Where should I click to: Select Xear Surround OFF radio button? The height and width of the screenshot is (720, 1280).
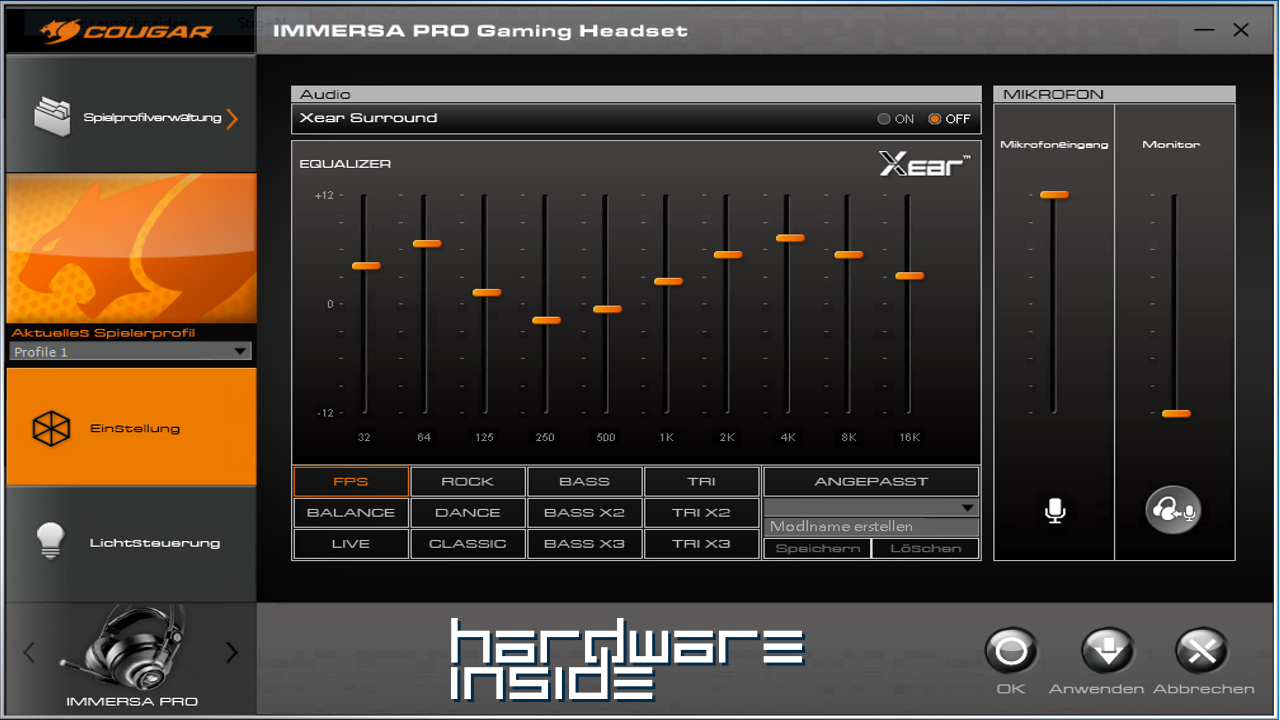[x=935, y=119]
